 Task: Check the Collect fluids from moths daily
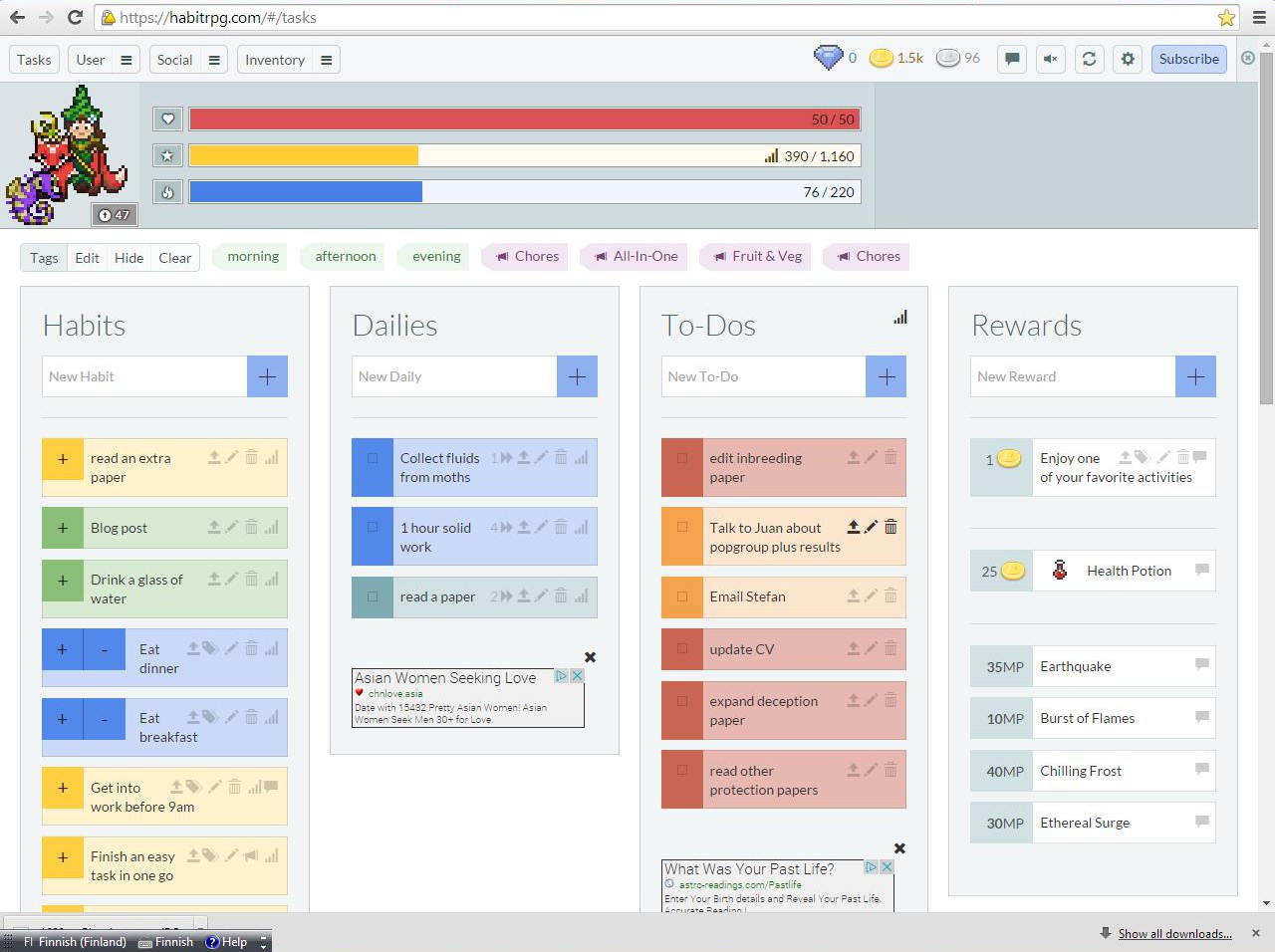pyautogui.click(x=373, y=459)
